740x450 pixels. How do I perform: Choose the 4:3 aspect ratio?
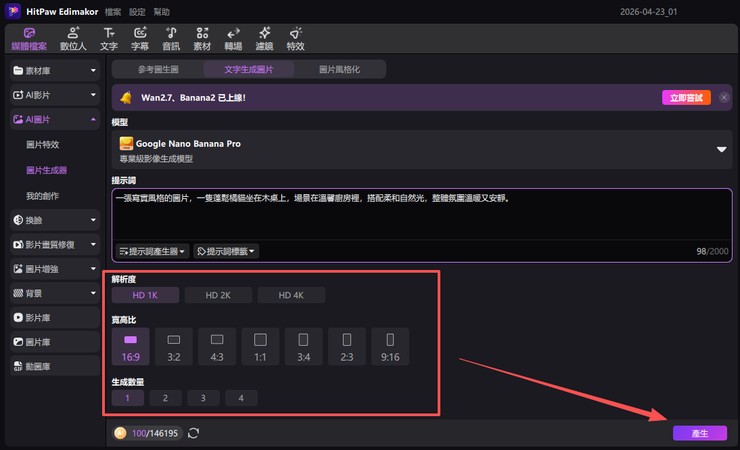click(217, 347)
